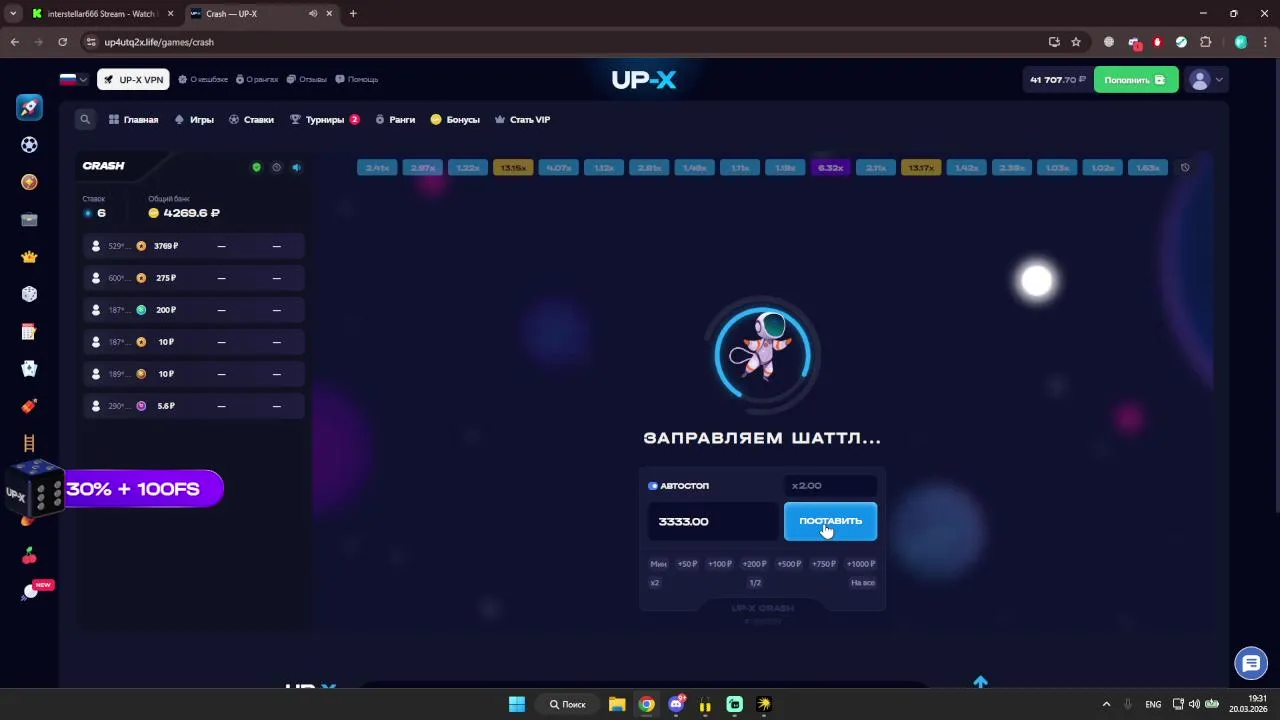Screen dimensions: 1280x720
Task: Click the Мин bet preset
Action: (x=658, y=564)
